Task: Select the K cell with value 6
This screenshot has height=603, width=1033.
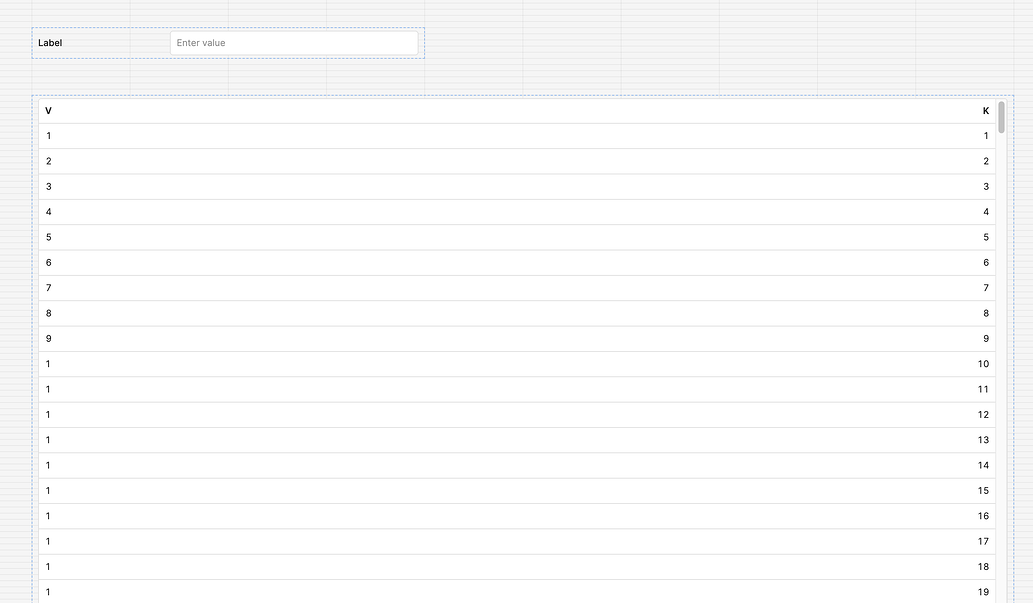Action: point(986,263)
